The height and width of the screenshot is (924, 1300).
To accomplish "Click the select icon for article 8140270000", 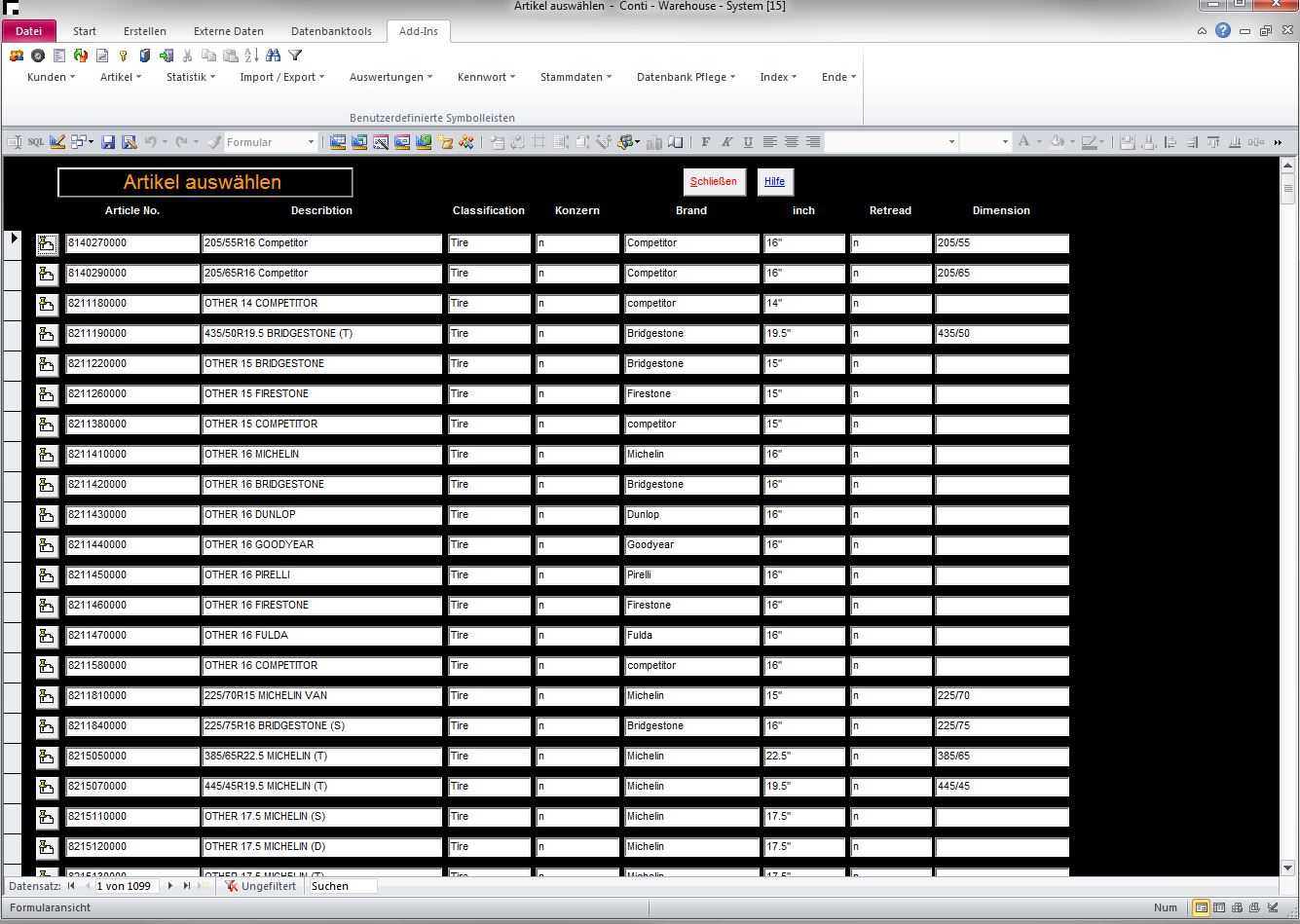I will [x=47, y=244].
